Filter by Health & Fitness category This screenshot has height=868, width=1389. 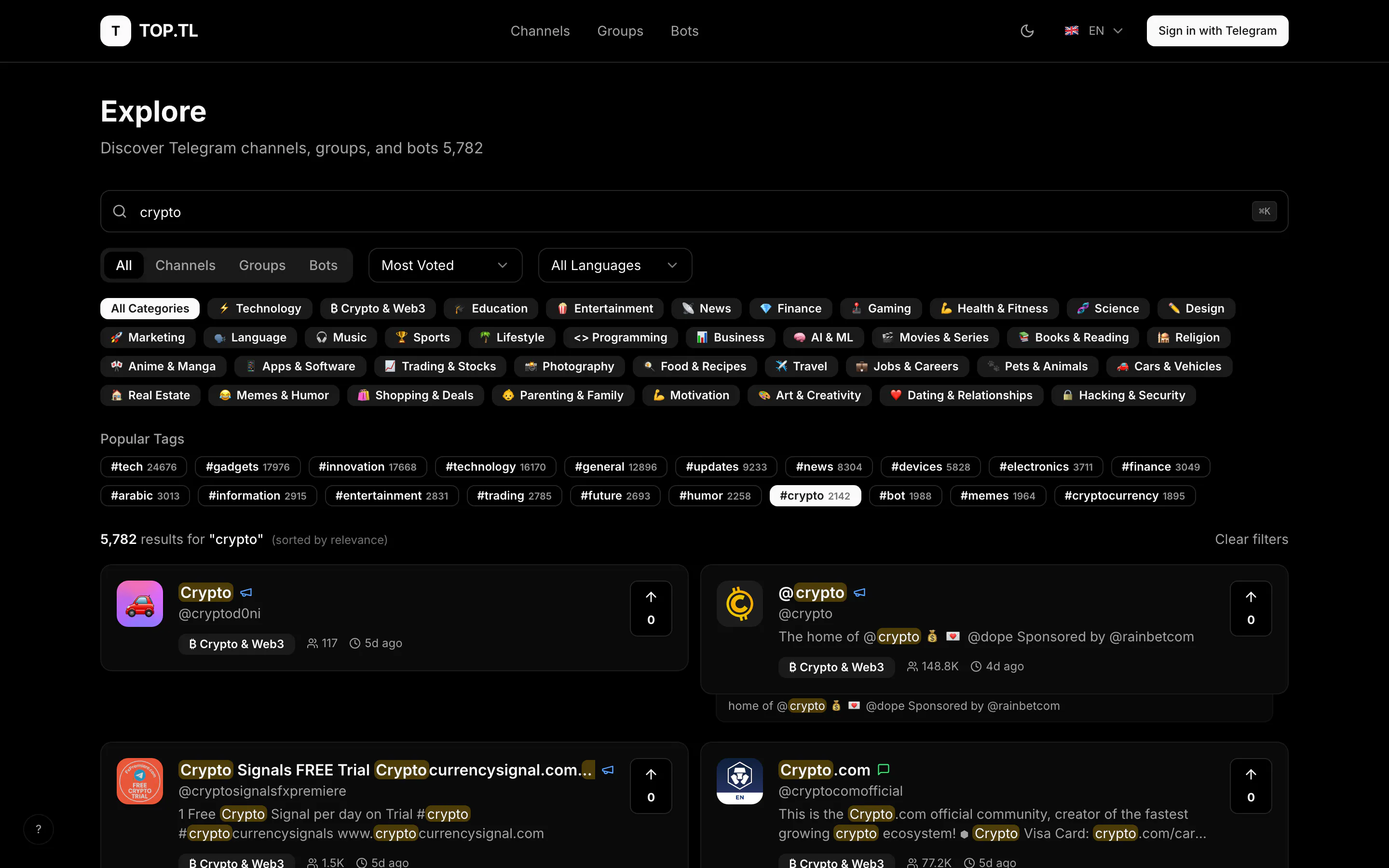coord(994,308)
